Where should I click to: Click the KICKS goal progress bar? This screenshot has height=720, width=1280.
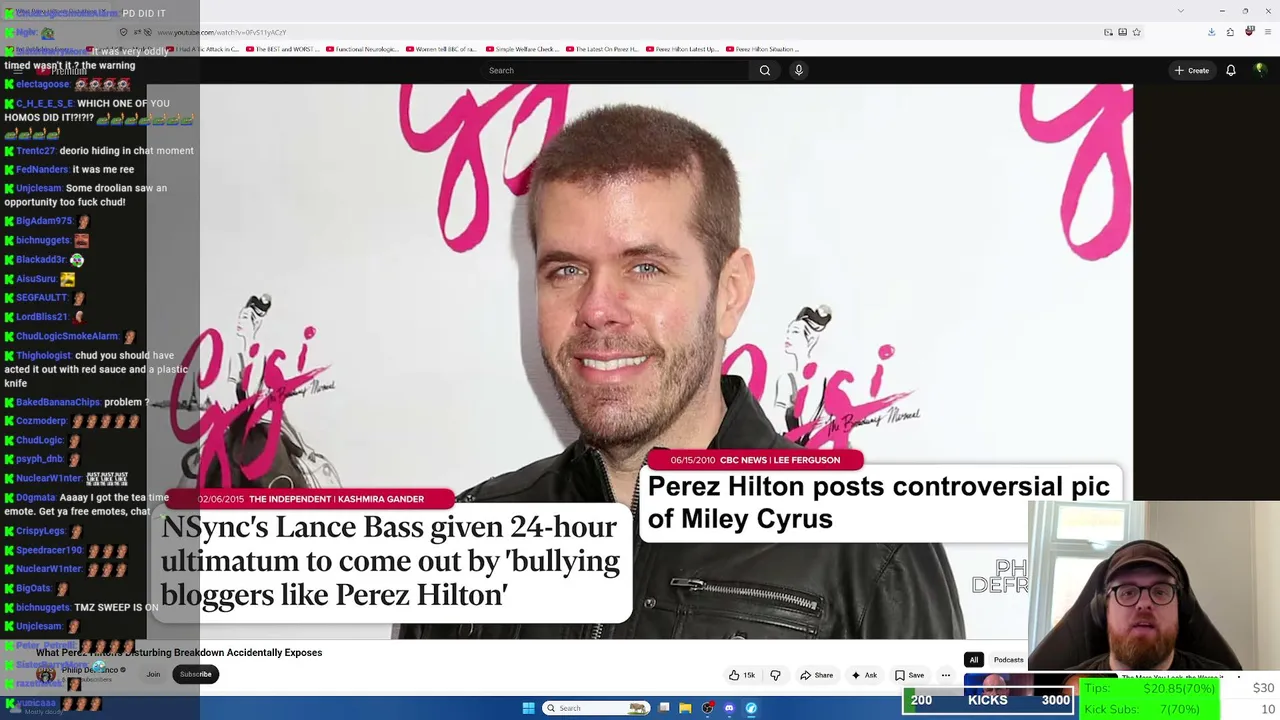click(x=988, y=700)
